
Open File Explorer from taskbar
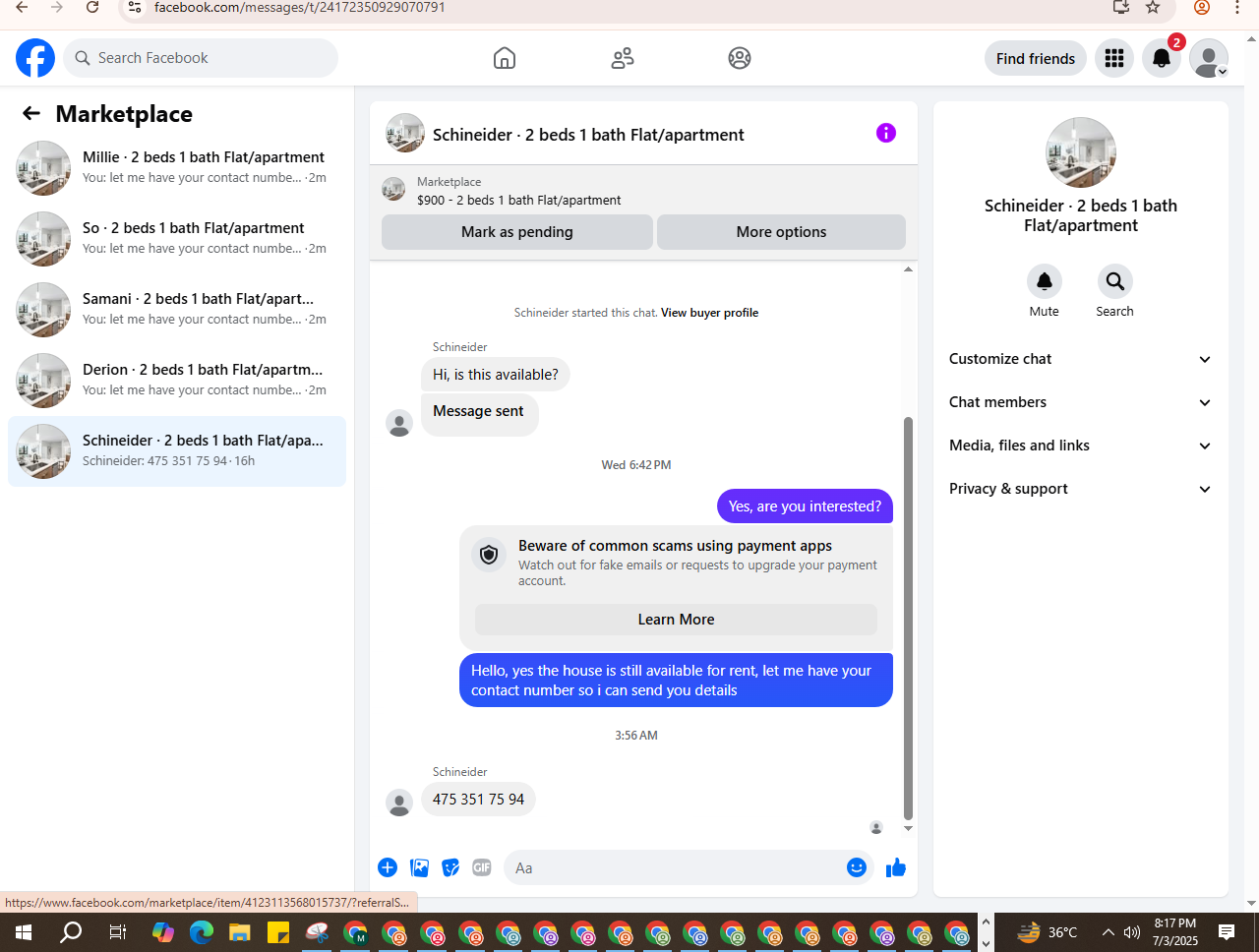point(240,932)
